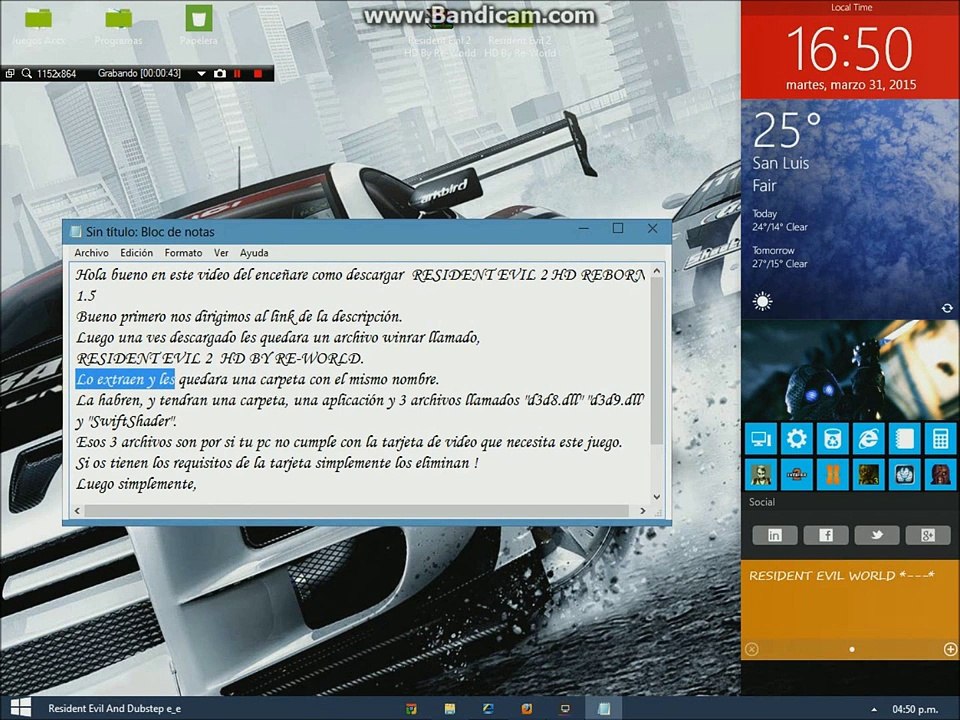The image size is (960, 720).
Task: Click the sun weather icon
Action: [763, 301]
